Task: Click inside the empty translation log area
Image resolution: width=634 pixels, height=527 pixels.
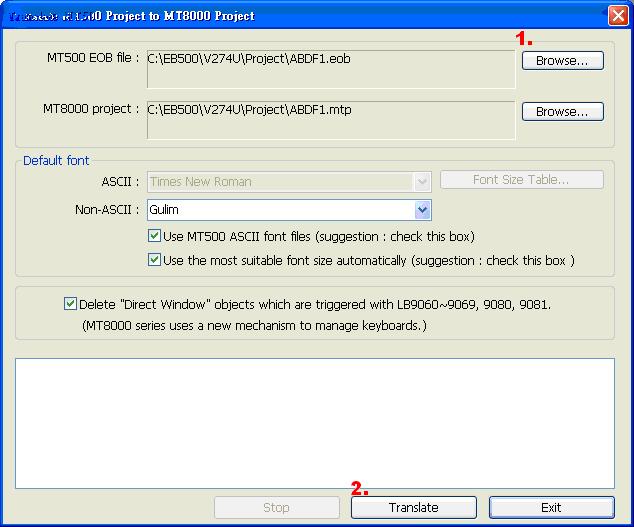Action: [x=315, y=423]
